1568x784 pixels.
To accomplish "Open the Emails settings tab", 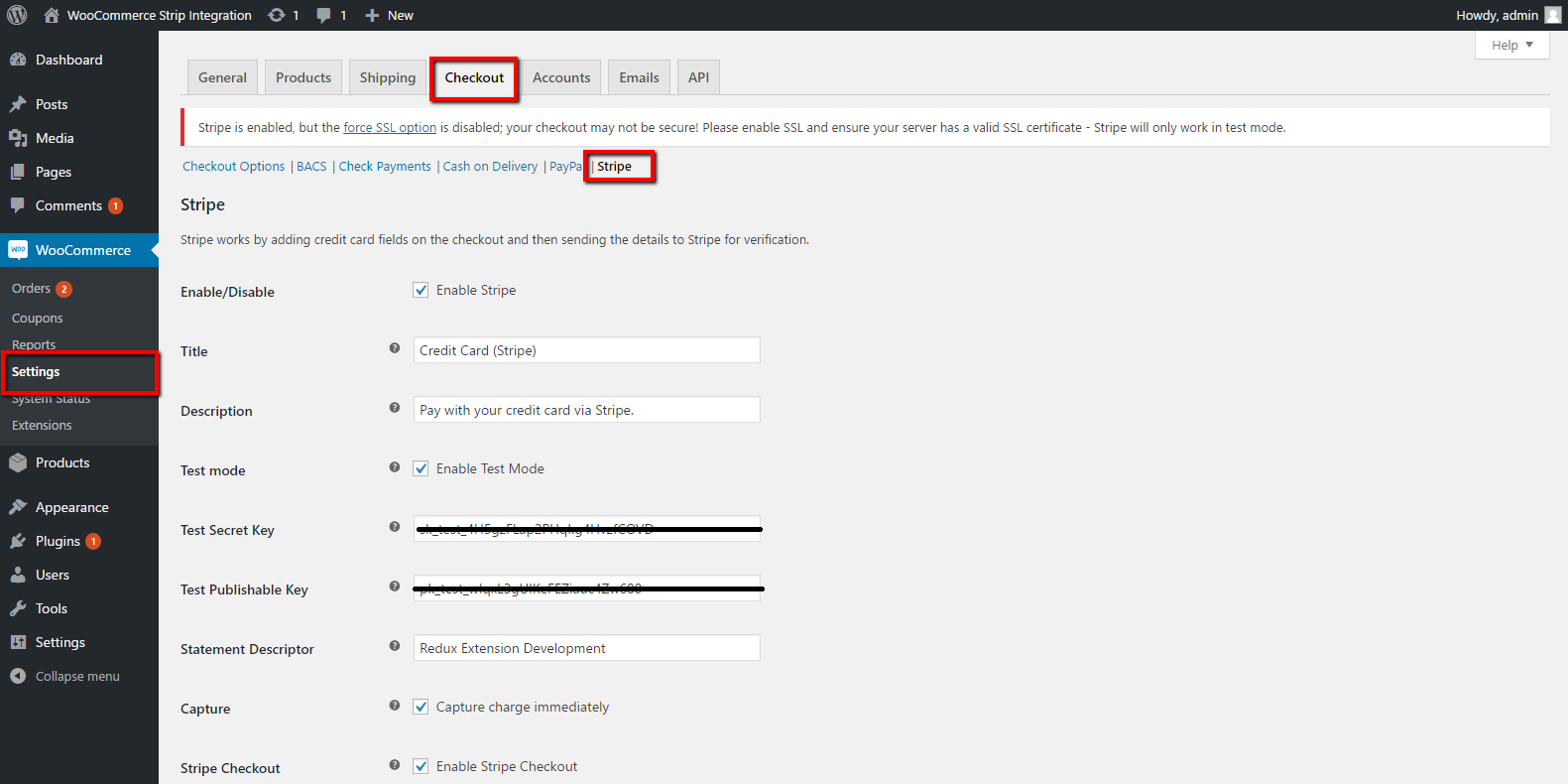I will [x=639, y=77].
